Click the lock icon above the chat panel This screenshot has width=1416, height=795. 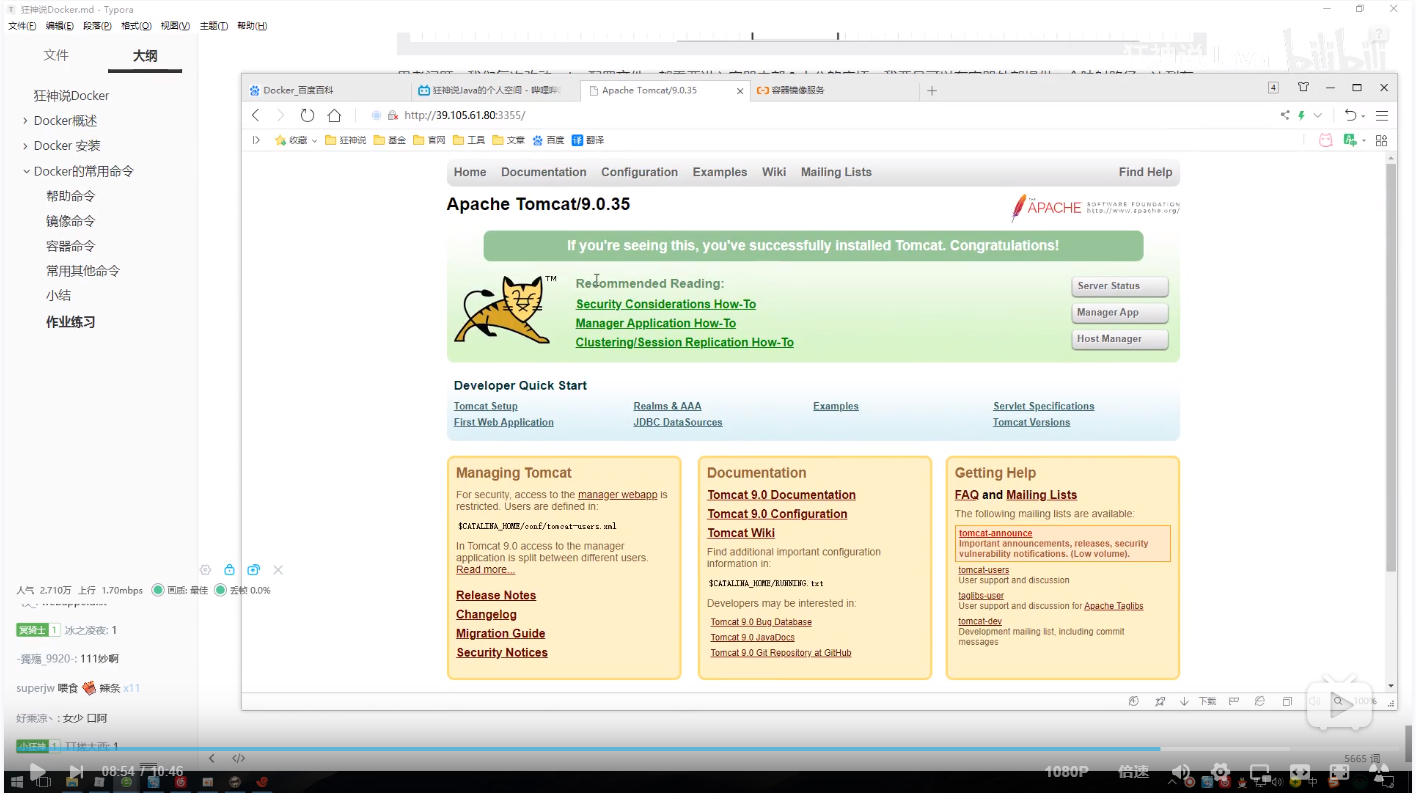[x=229, y=569]
